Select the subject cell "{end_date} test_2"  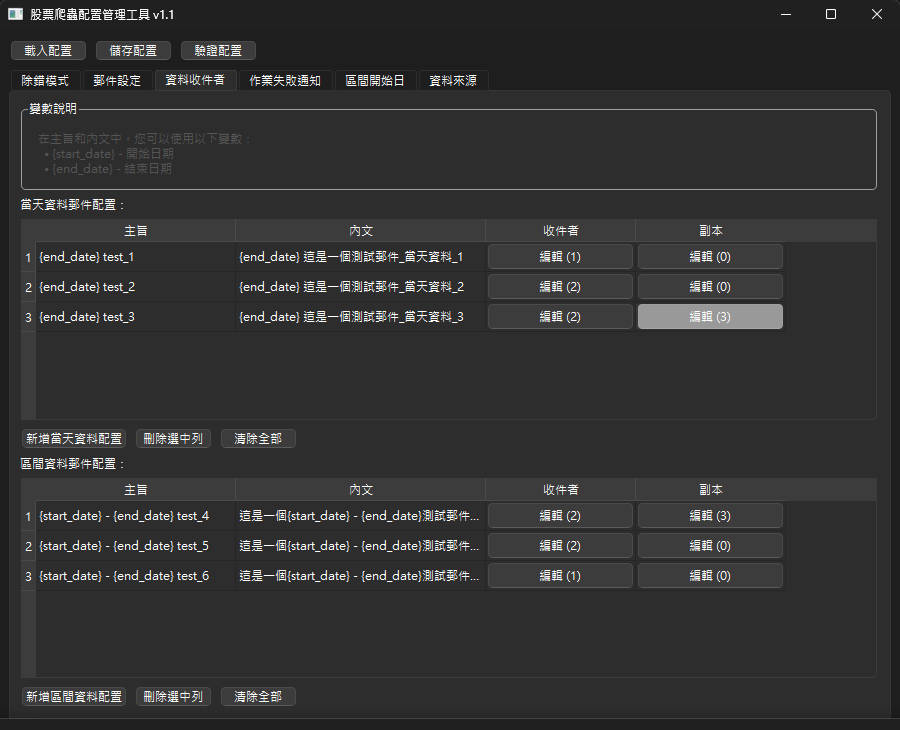[x=135, y=286]
